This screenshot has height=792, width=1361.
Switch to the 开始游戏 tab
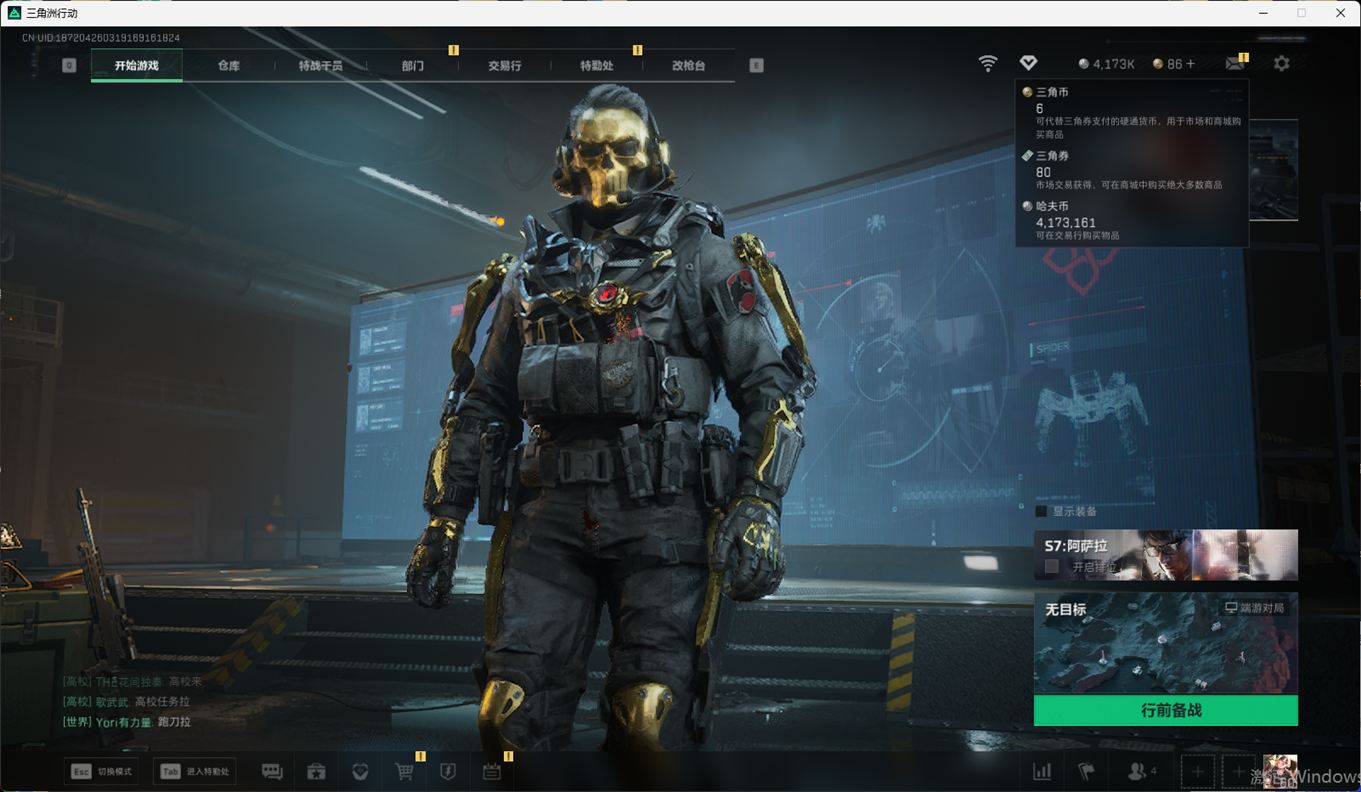(x=136, y=65)
